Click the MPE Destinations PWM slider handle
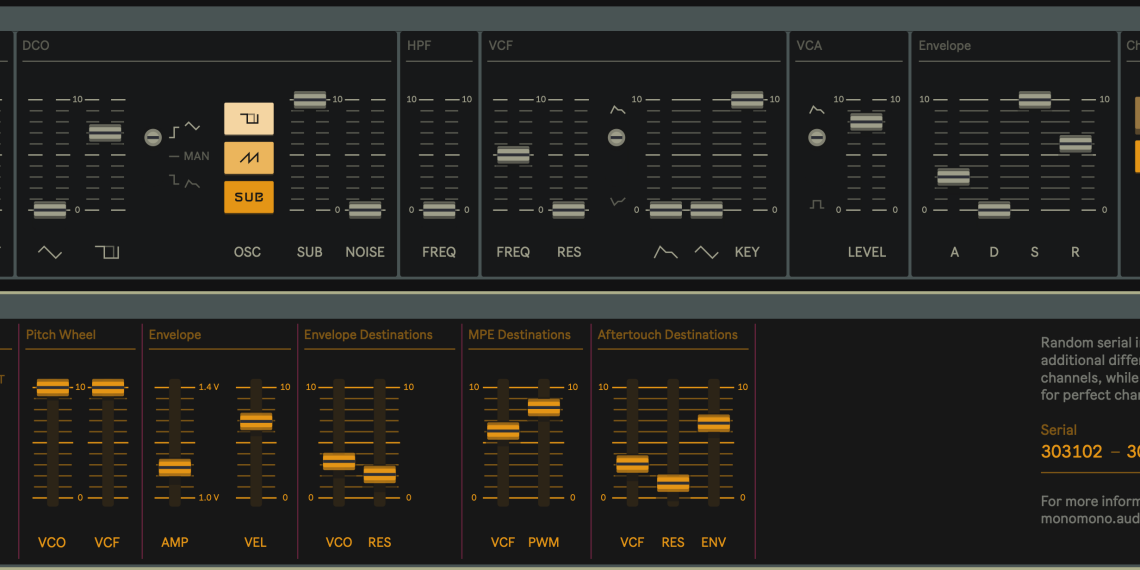1140x570 pixels. coord(544,408)
